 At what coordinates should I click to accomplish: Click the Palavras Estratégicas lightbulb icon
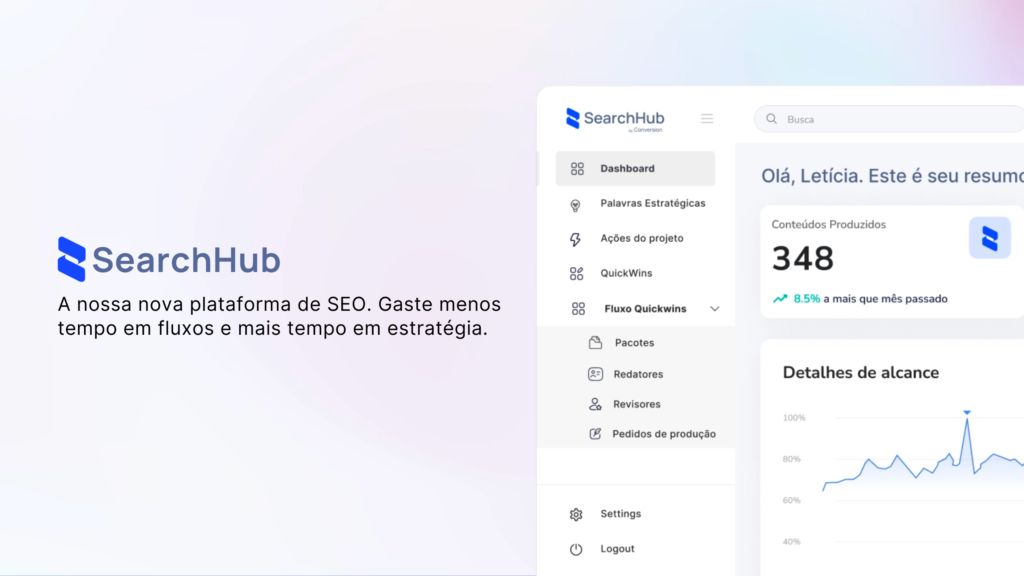coord(577,202)
